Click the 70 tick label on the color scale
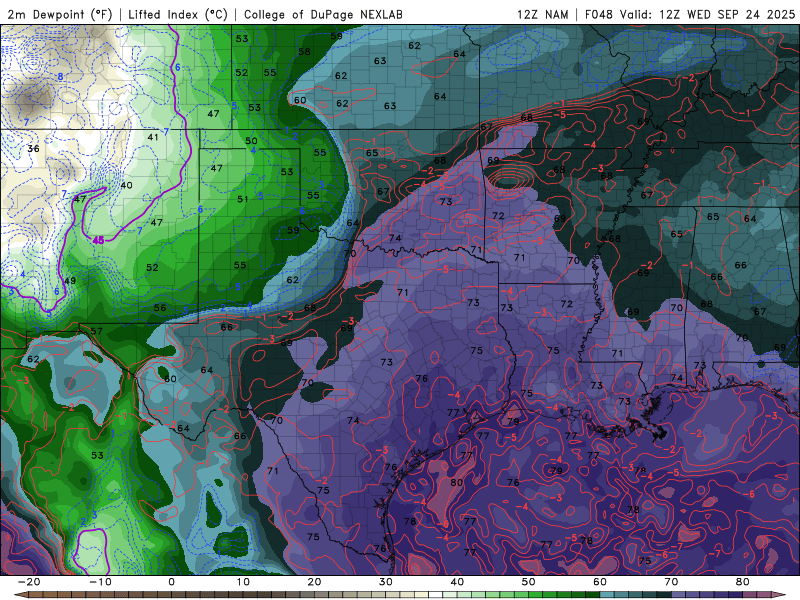 pos(671,582)
